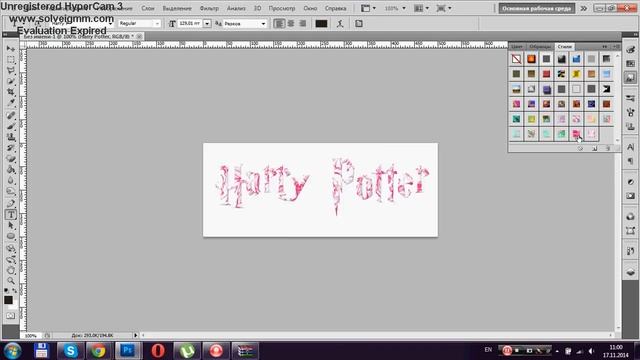
Task: Click the 100% zoom field in status bar
Action: click(x=31, y=336)
